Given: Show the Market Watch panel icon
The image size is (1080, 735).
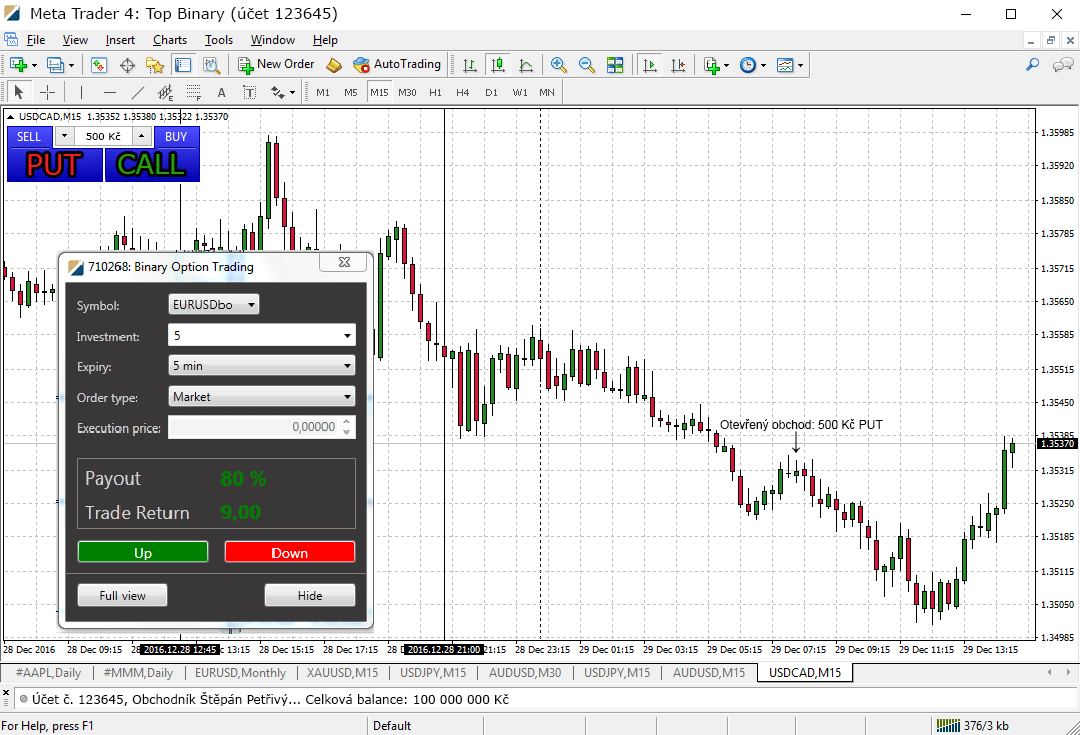Looking at the screenshot, I should click(98, 65).
